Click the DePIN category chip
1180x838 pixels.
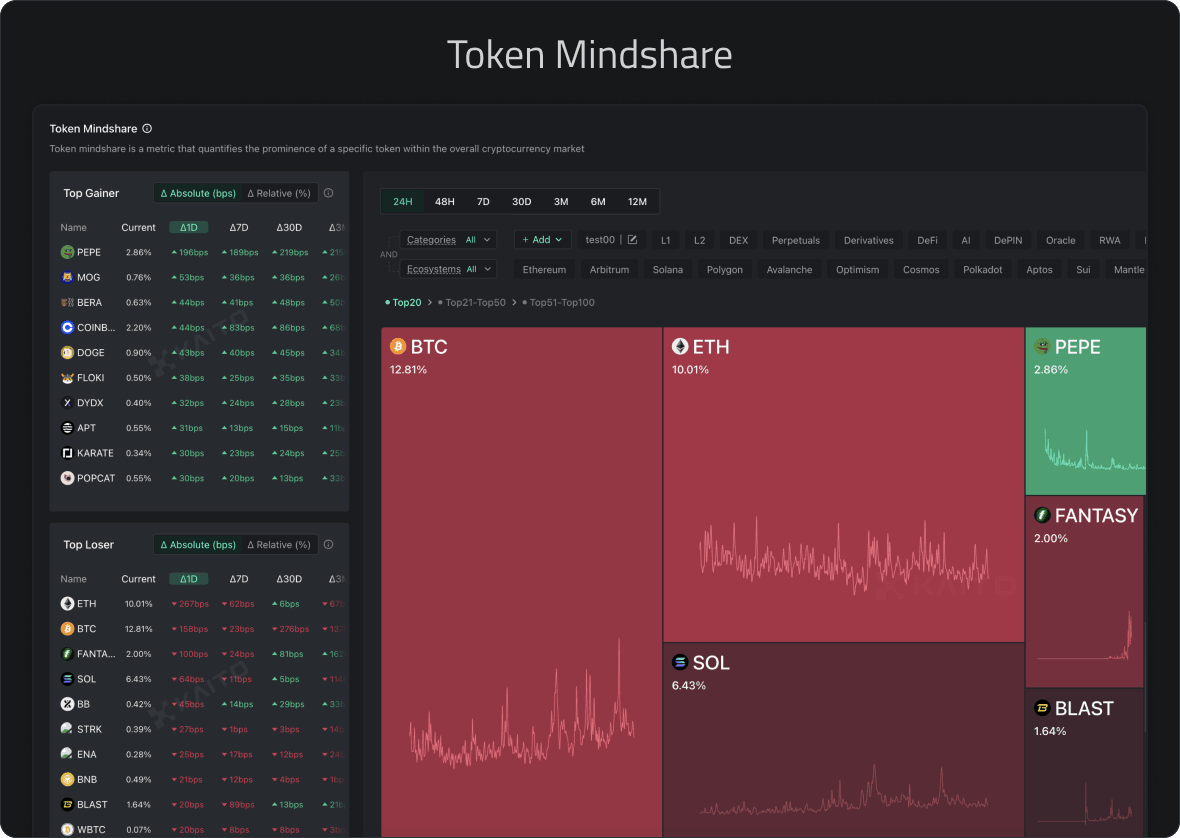click(1008, 240)
